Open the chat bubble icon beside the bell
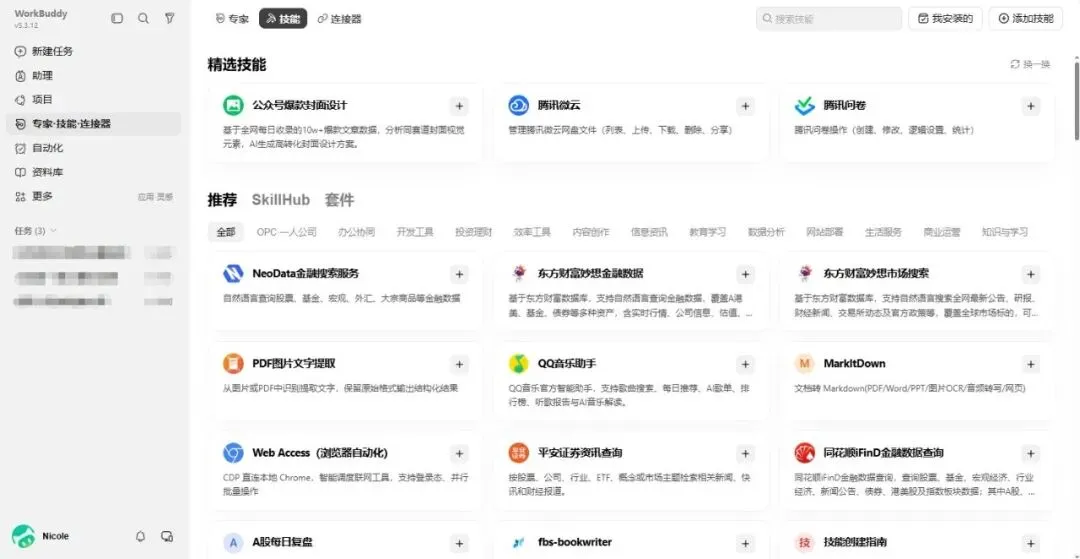The width and height of the screenshot is (1080, 559). (166, 536)
